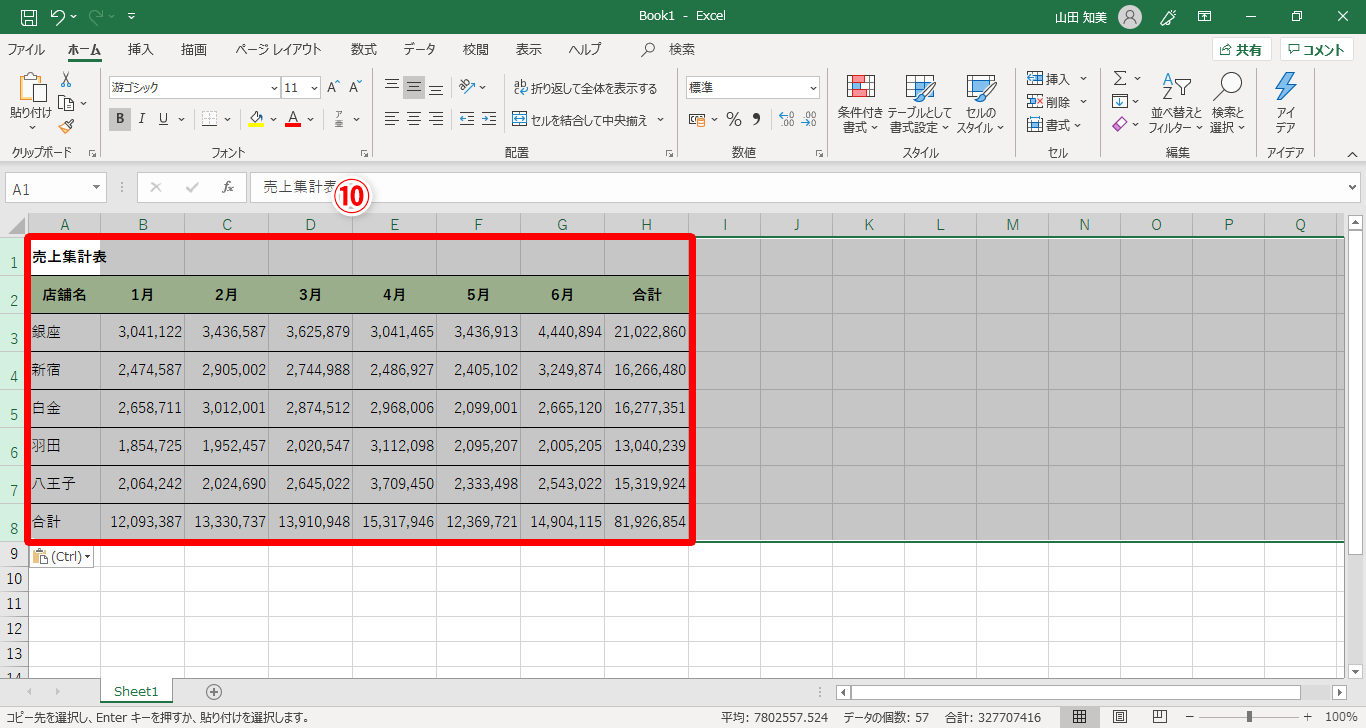This screenshot has width=1366, height=728.
Task: Expand the Name Box dropdown
Action: coord(96,188)
